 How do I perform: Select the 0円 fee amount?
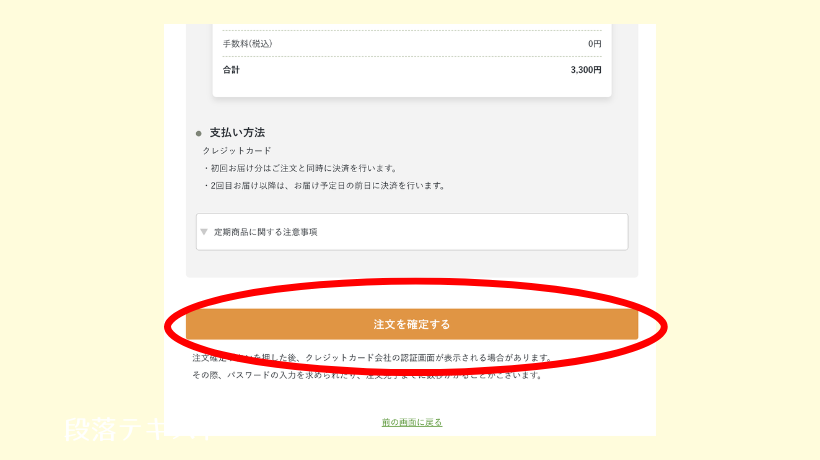click(x=595, y=44)
